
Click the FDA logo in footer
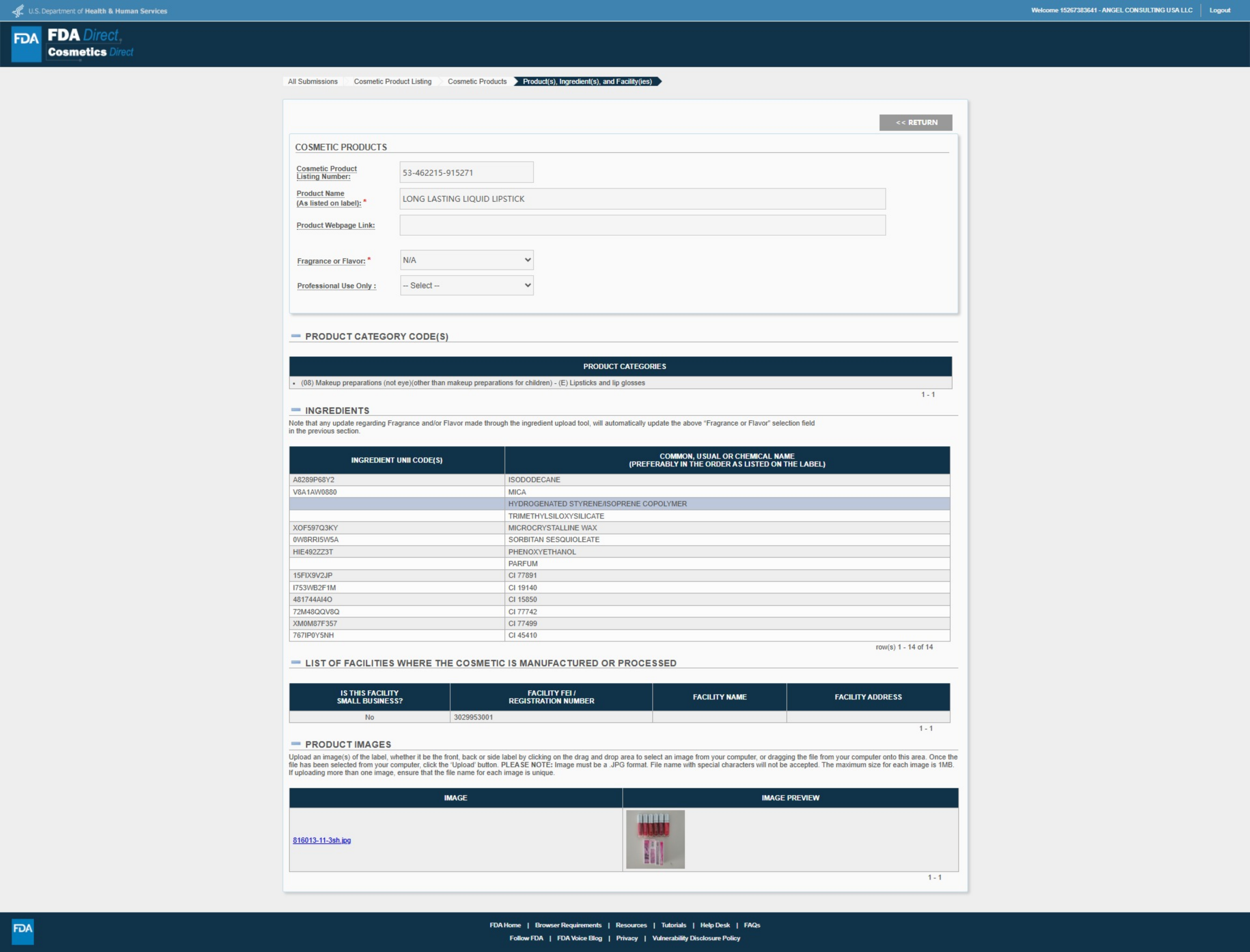(x=23, y=931)
